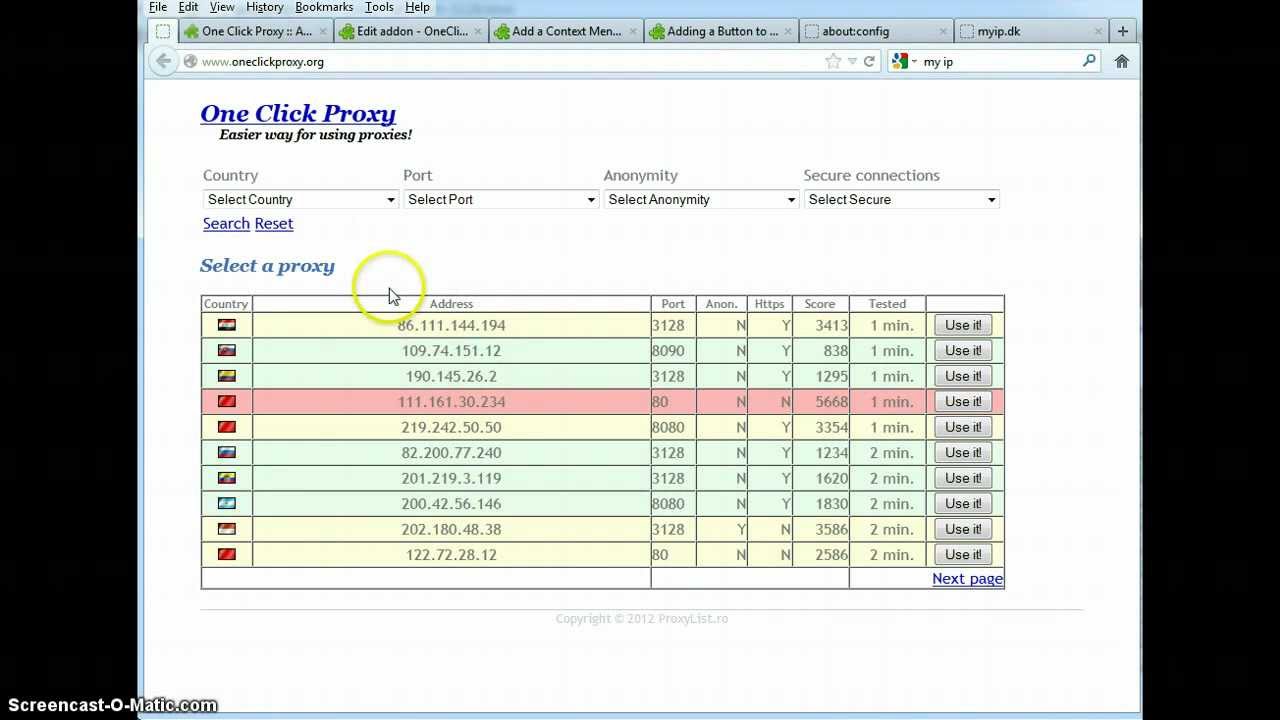
Task: Click the flag for 122.72.28.12
Action: [227, 554]
